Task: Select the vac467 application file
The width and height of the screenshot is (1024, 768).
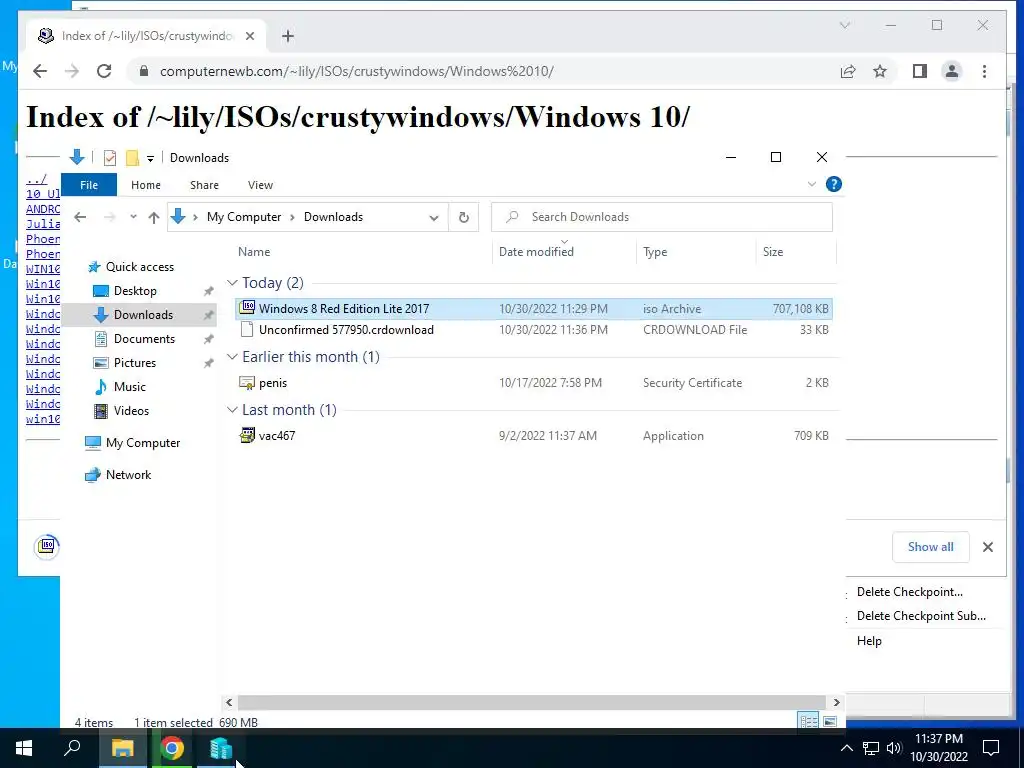Action: (534, 436)
